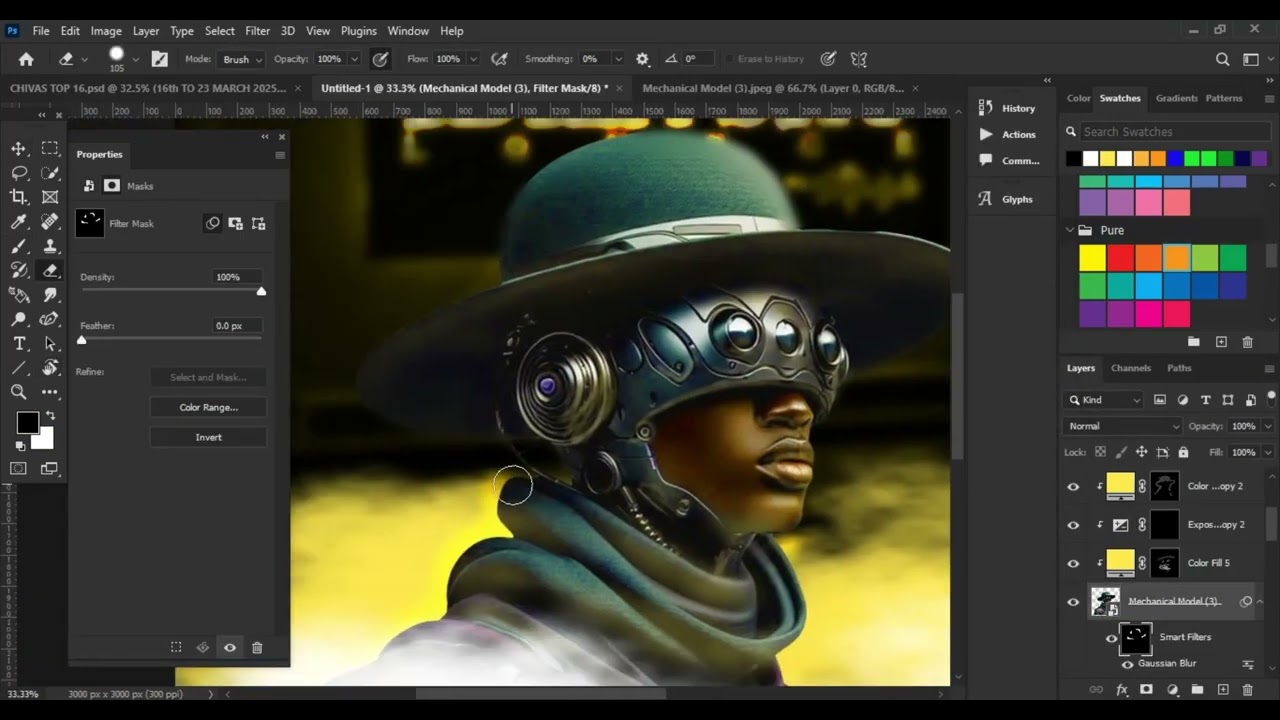Open the layer blend mode Normal dropdown
Screen dimensions: 1280x720
point(1123,426)
